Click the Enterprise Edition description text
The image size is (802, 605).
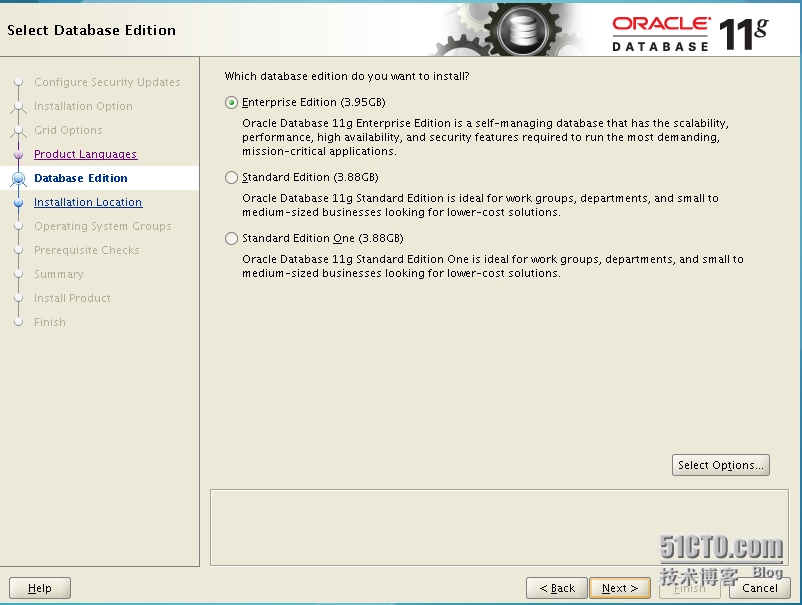485,137
